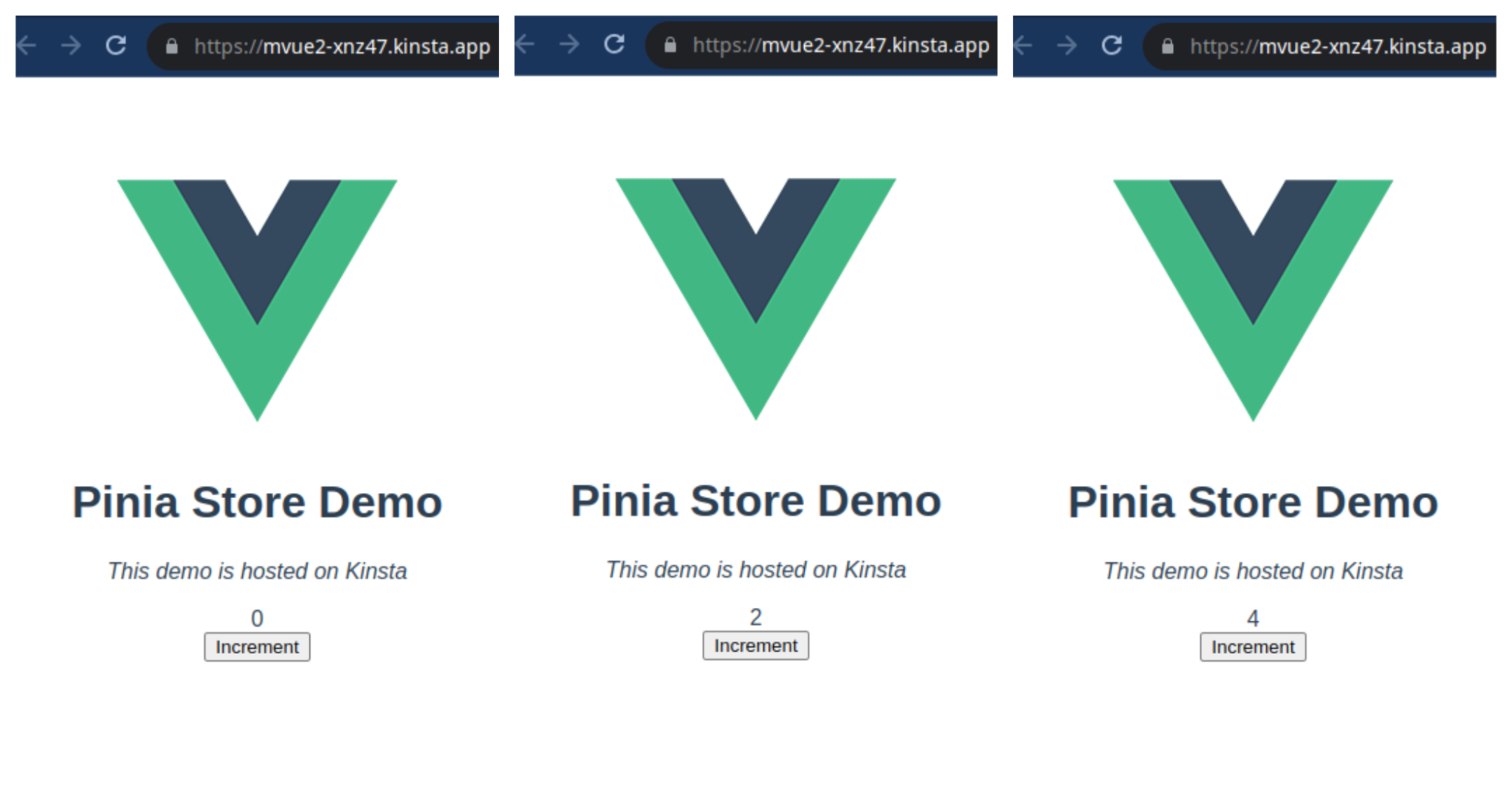Click reload icon in the right browser

[1112, 45]
